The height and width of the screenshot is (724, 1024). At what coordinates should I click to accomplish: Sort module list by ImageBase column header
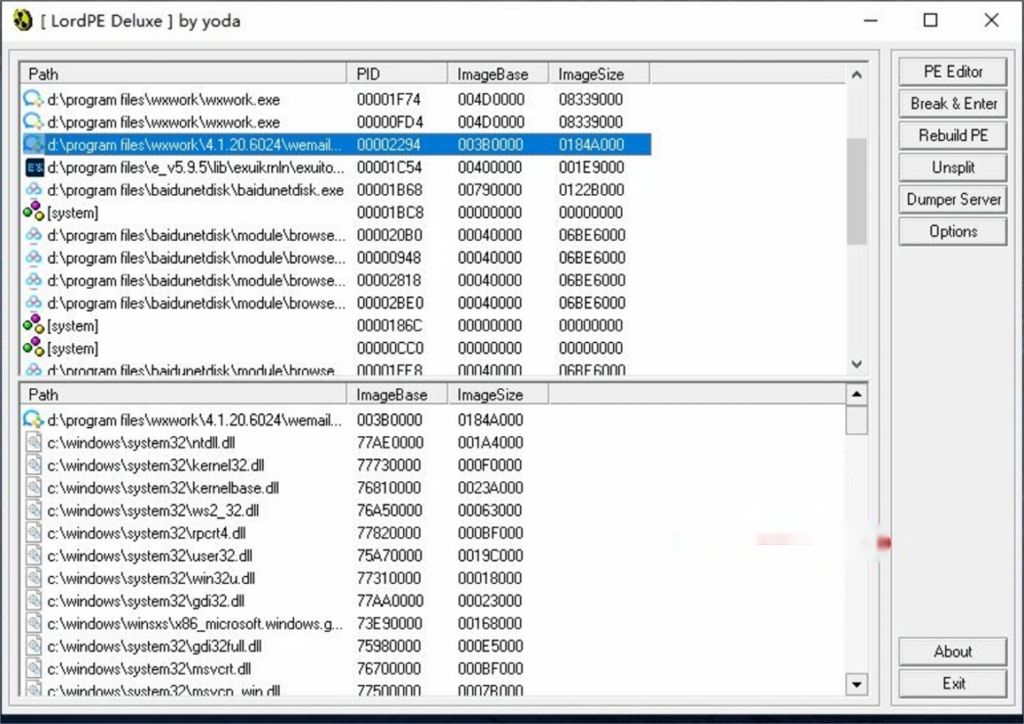click(x=397, y=395)
